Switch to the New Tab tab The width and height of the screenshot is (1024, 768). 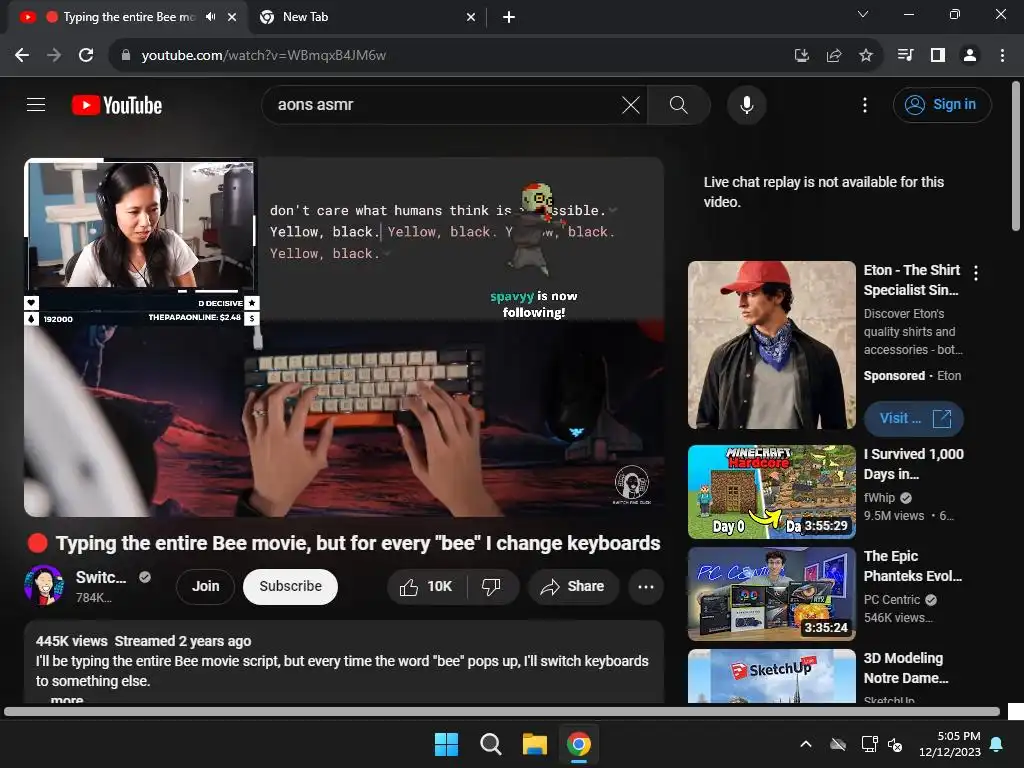366,17
